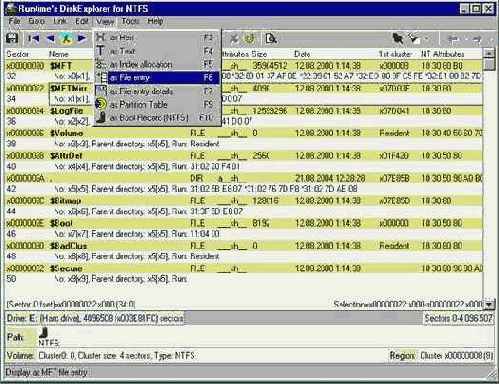Click the NTFS label in the Path bar
The image size is (499, 384).
(49, 342)
